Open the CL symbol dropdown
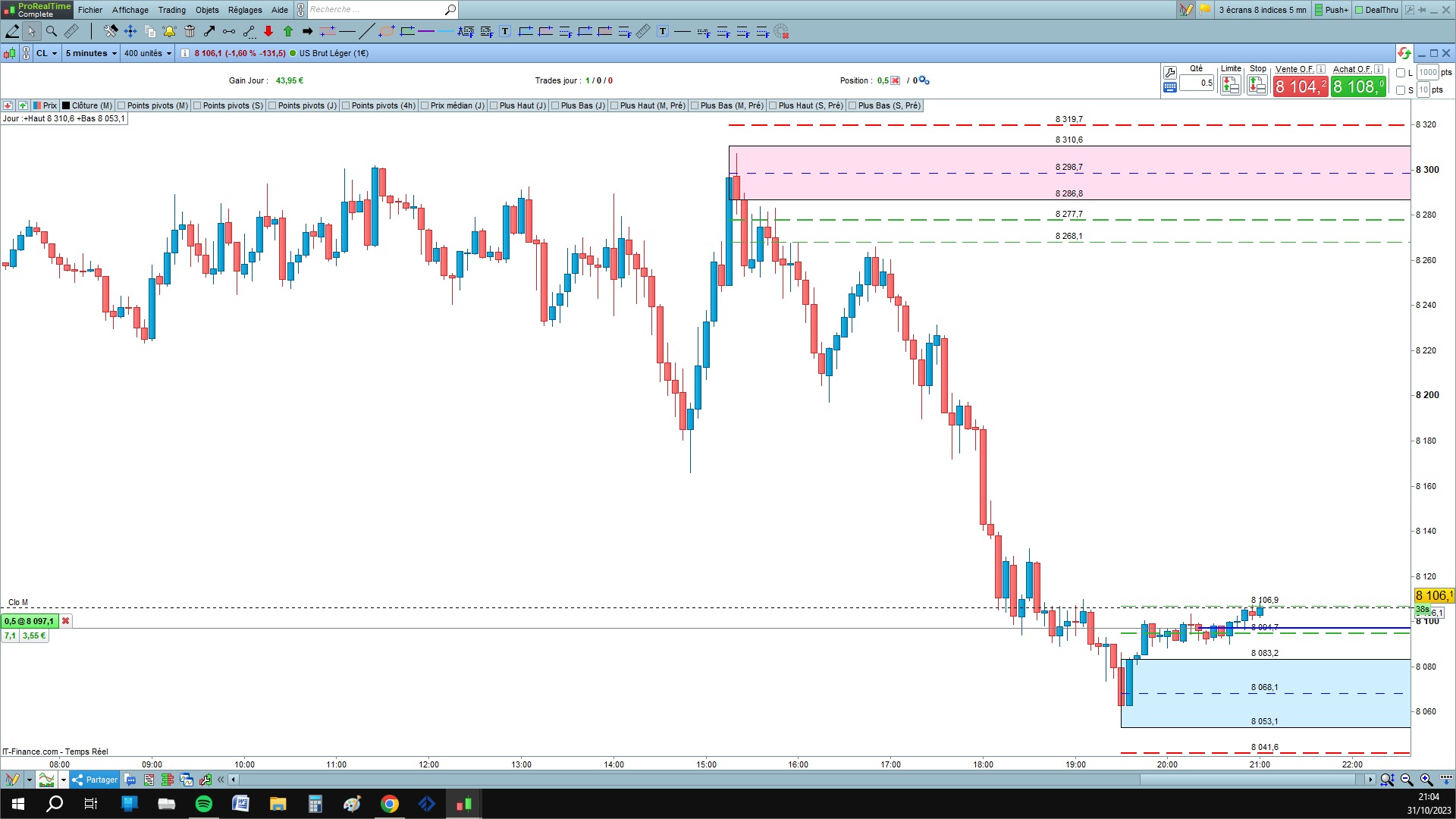This screenshot has height=819, width=1456. pyautogui.click(x=47, y=53)
